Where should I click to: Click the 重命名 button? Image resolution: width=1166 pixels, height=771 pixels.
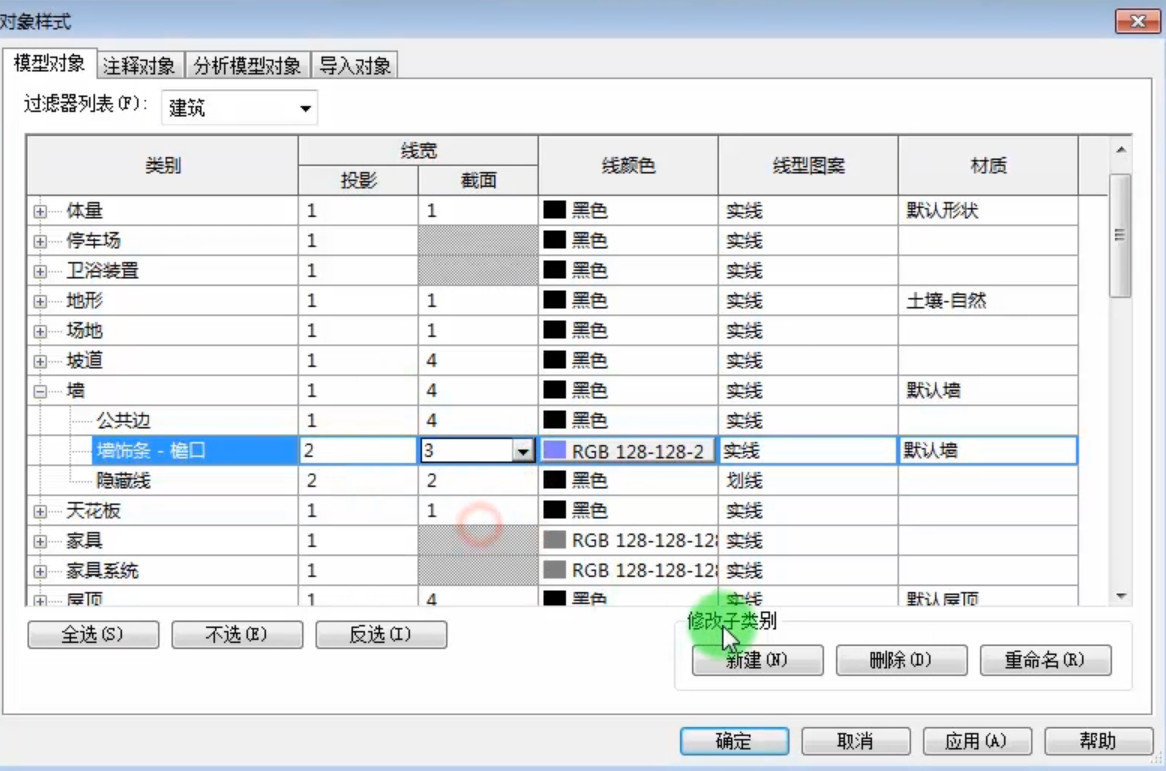coord(1046,660)
